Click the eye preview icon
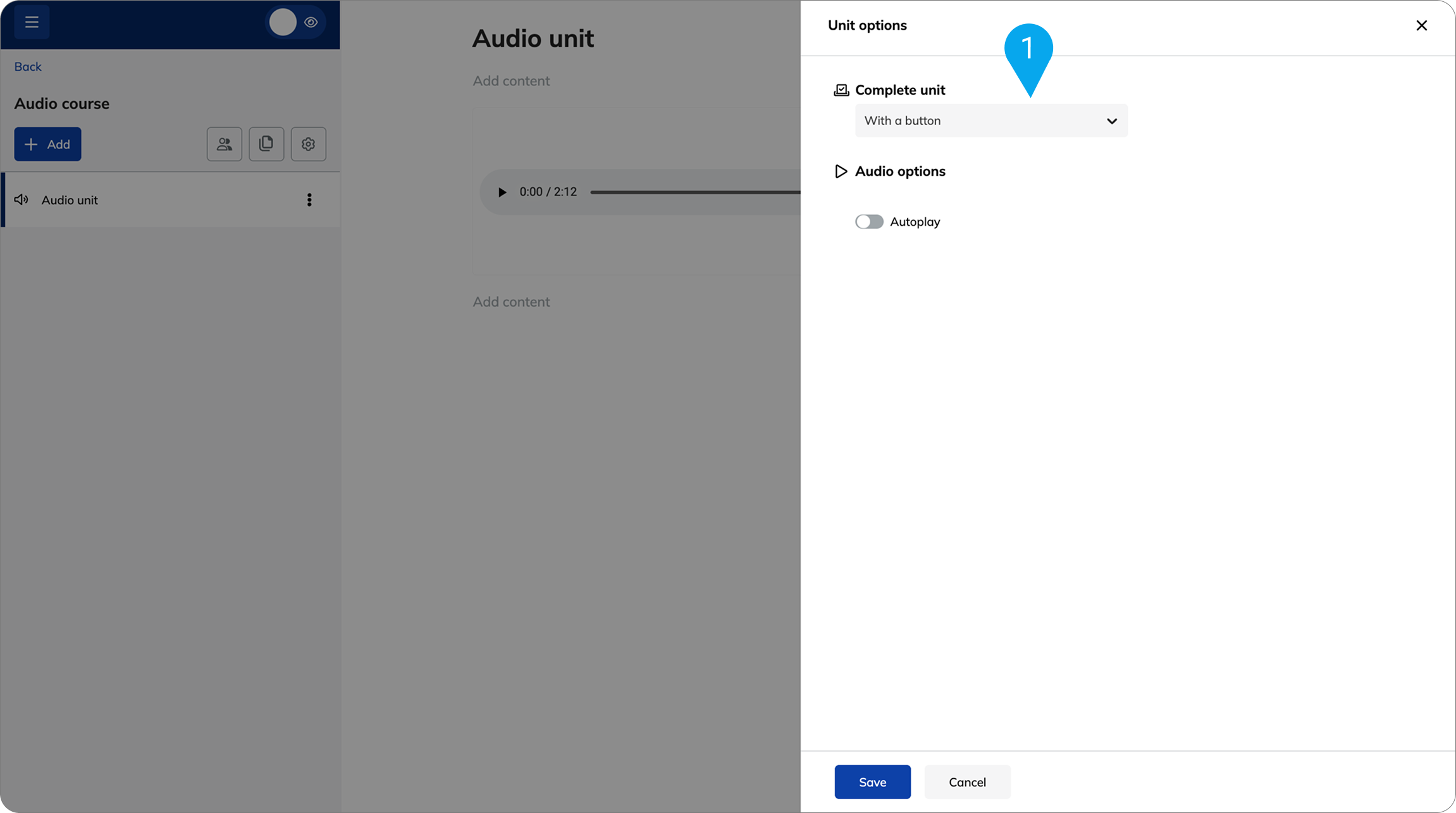Viewport: 1456px width, 813px height. 311,22
